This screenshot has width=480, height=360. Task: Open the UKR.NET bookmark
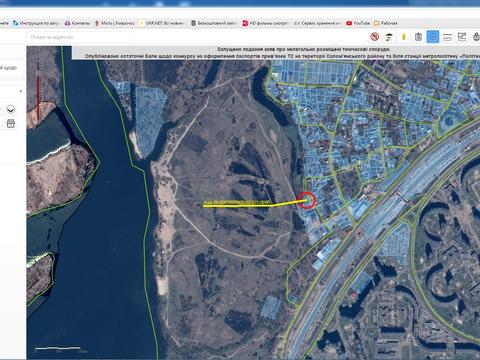(162, 23)
